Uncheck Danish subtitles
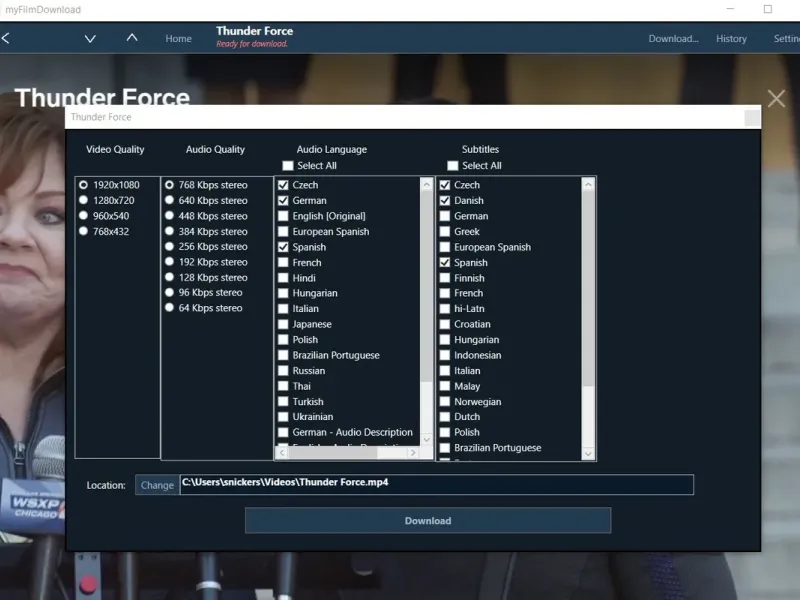Viewport: 800px width, 600px height. pos(445,201)
